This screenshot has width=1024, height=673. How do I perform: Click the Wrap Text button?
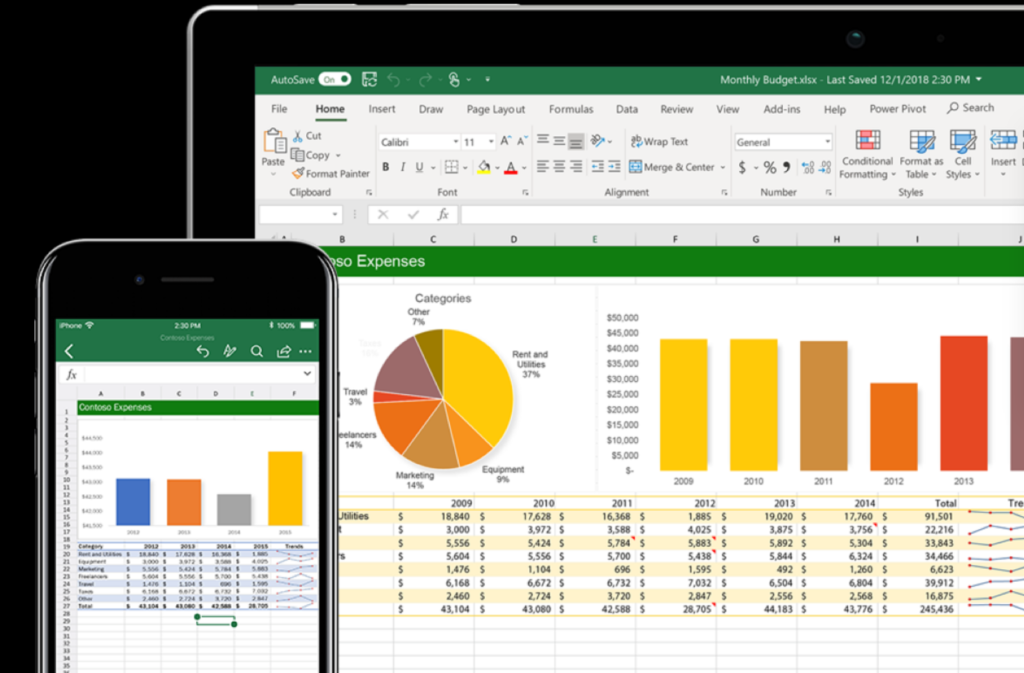[659, 142]
